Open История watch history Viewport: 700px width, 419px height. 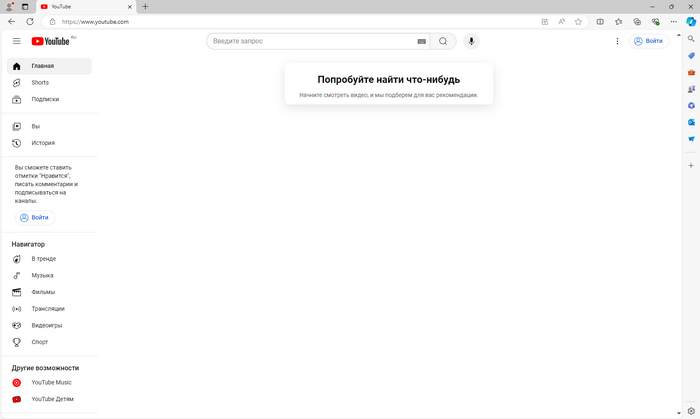point(49,143)
